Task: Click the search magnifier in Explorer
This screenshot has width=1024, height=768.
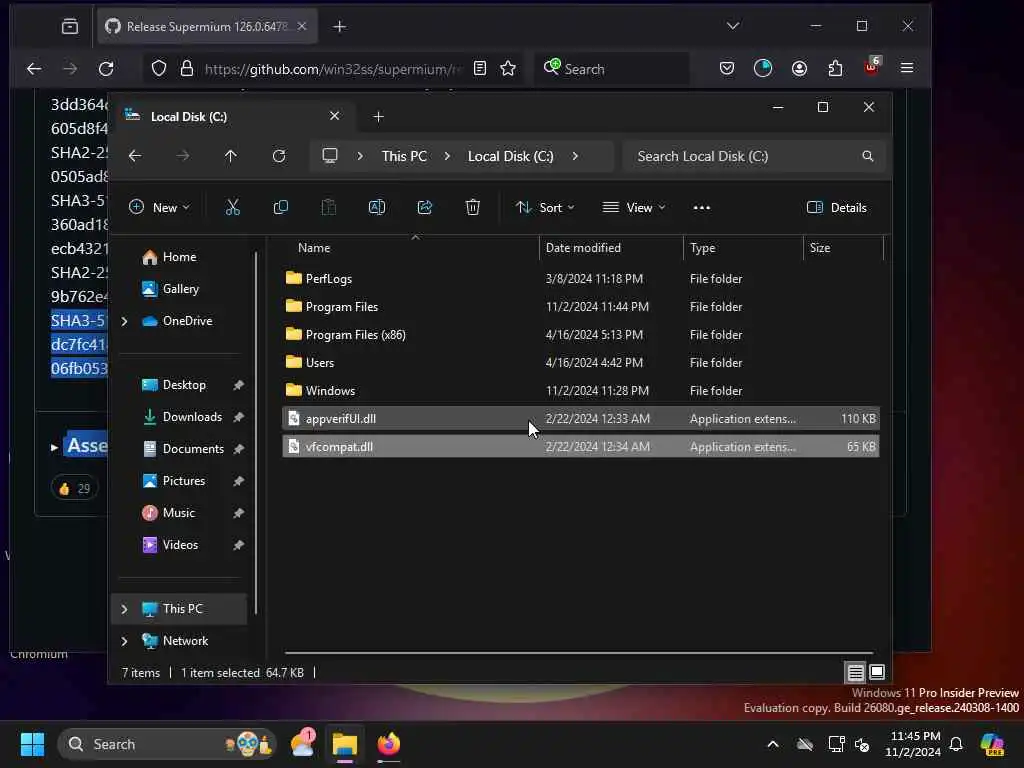Action: (867, 156)
